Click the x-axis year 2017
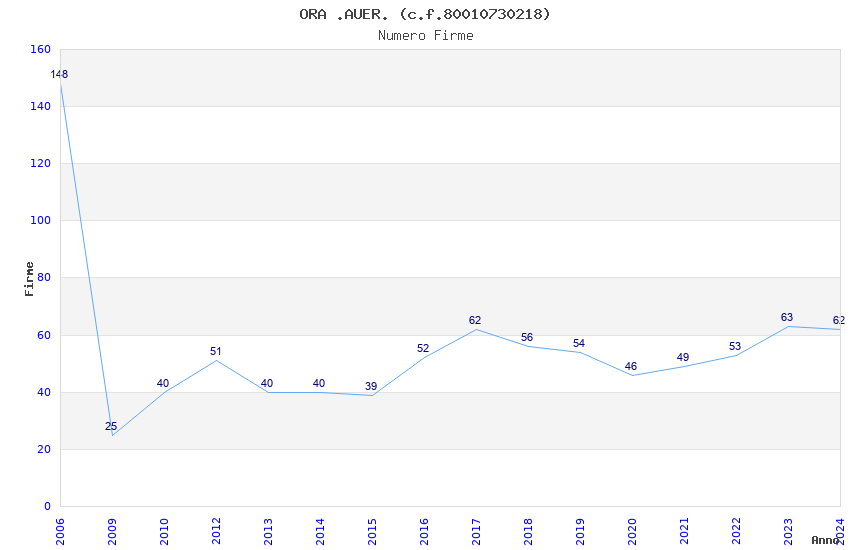850x550 pixels. click(x=476, y=531)
